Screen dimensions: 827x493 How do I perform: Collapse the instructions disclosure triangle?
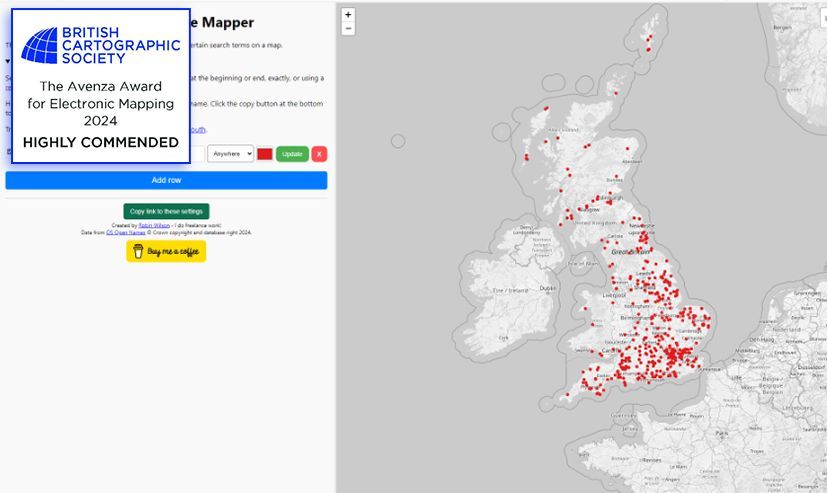click(x=7, y=61)
